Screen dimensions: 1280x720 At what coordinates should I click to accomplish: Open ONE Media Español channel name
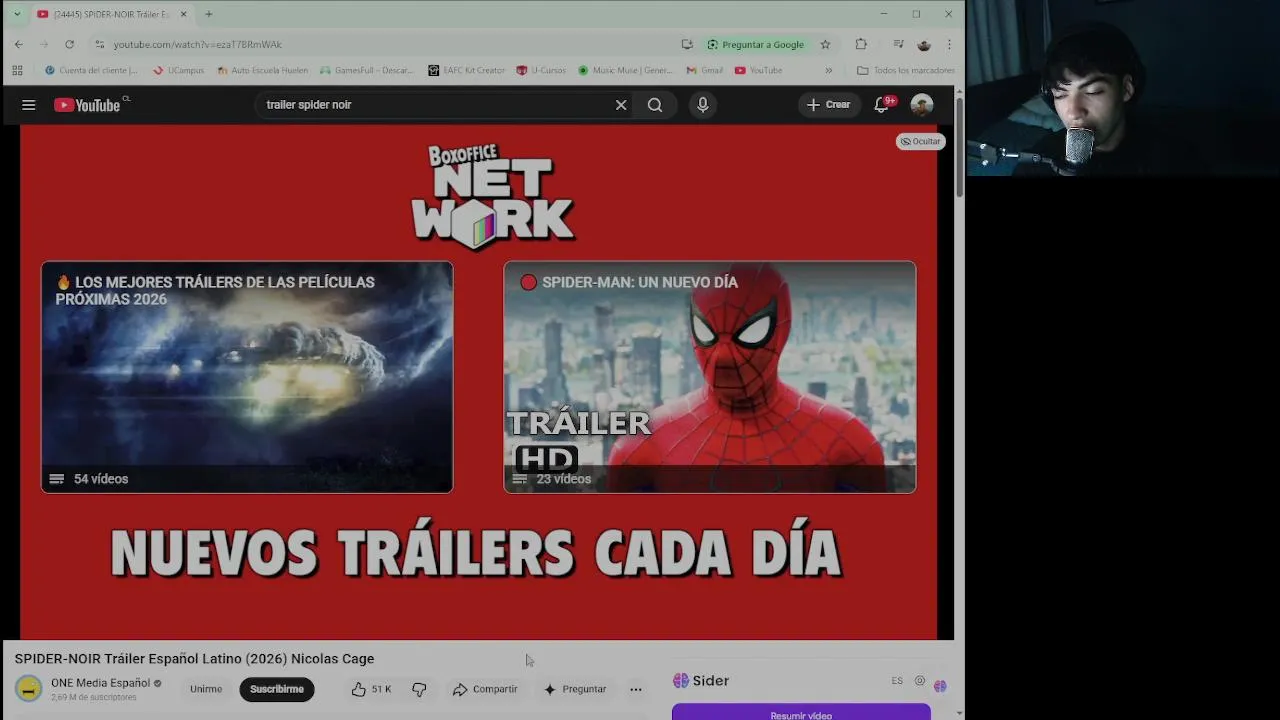coord(101,683)
